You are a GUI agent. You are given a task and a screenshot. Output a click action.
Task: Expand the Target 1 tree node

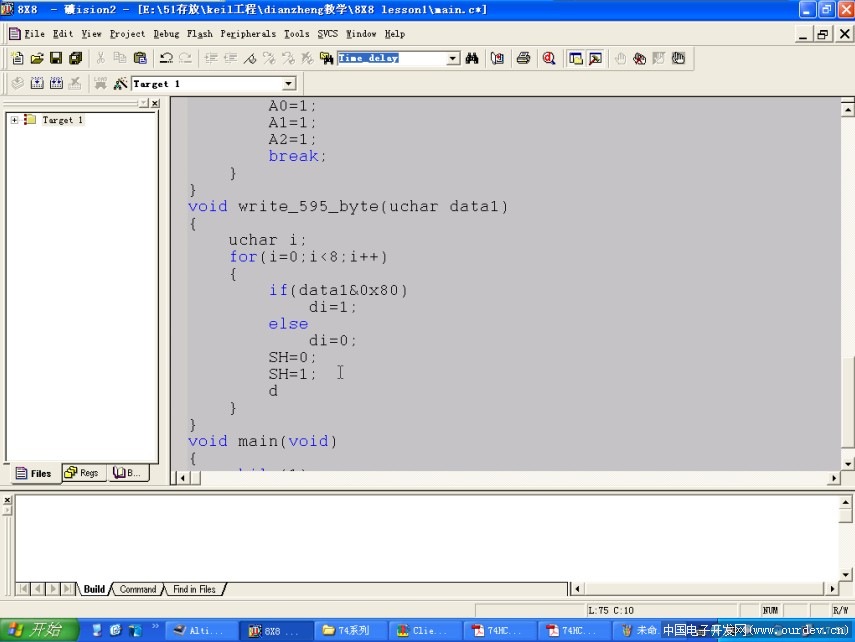(x=15, y=120)
